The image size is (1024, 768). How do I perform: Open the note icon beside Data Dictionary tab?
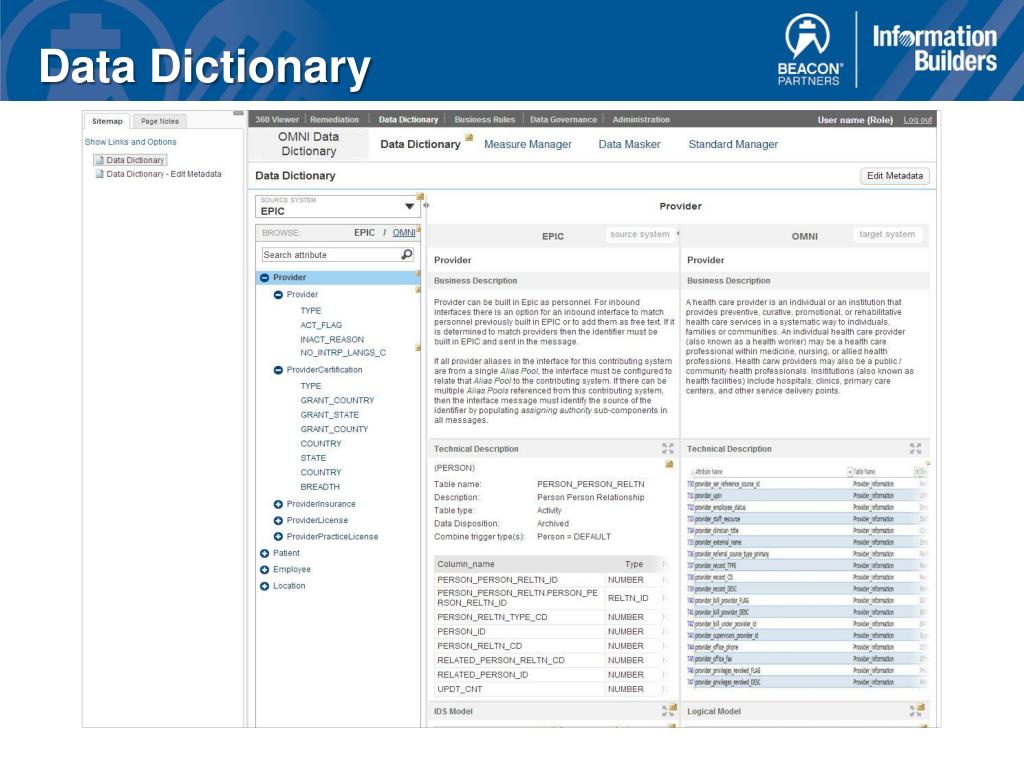[468, 137]
